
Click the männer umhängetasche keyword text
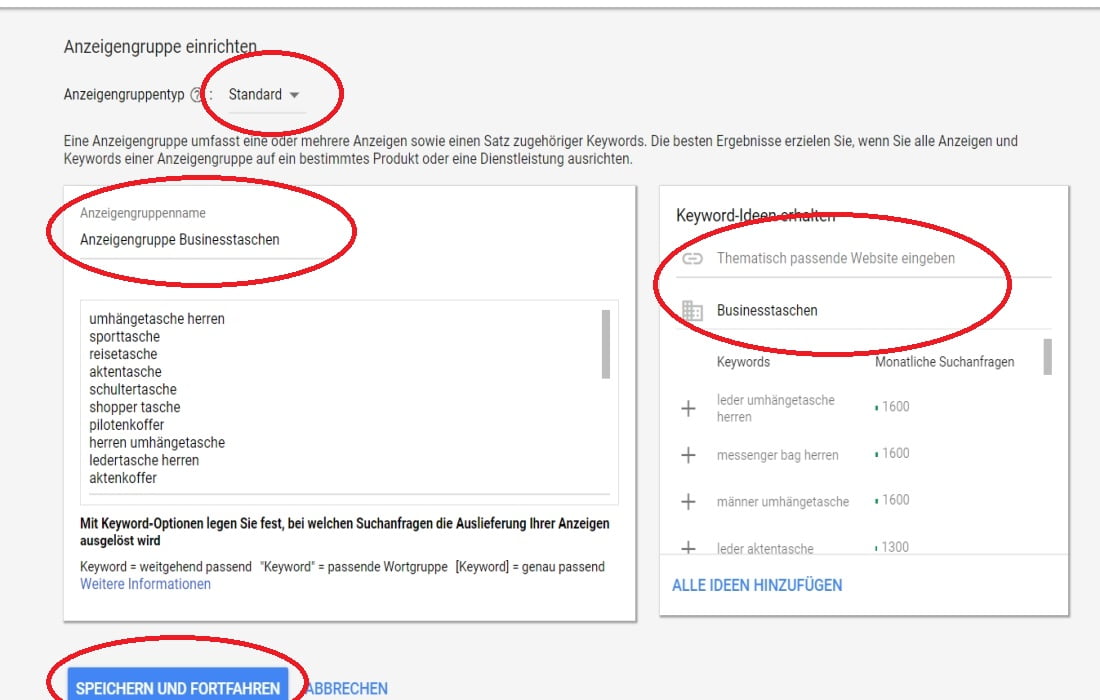tap(783, 502)
